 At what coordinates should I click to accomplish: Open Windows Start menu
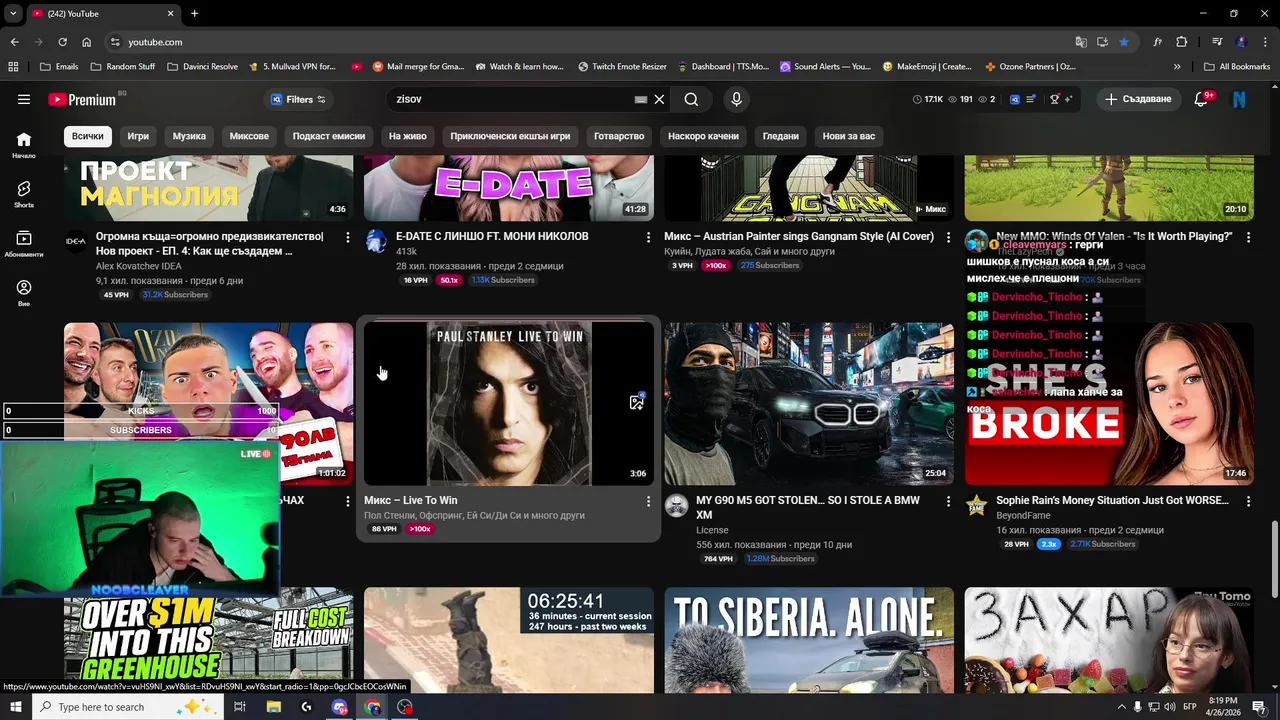(15, 707)
